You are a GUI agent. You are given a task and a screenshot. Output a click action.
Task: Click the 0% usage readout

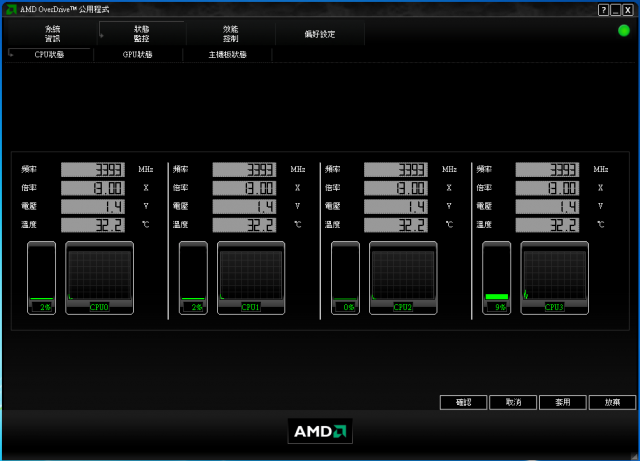click(x=348, y=307)
